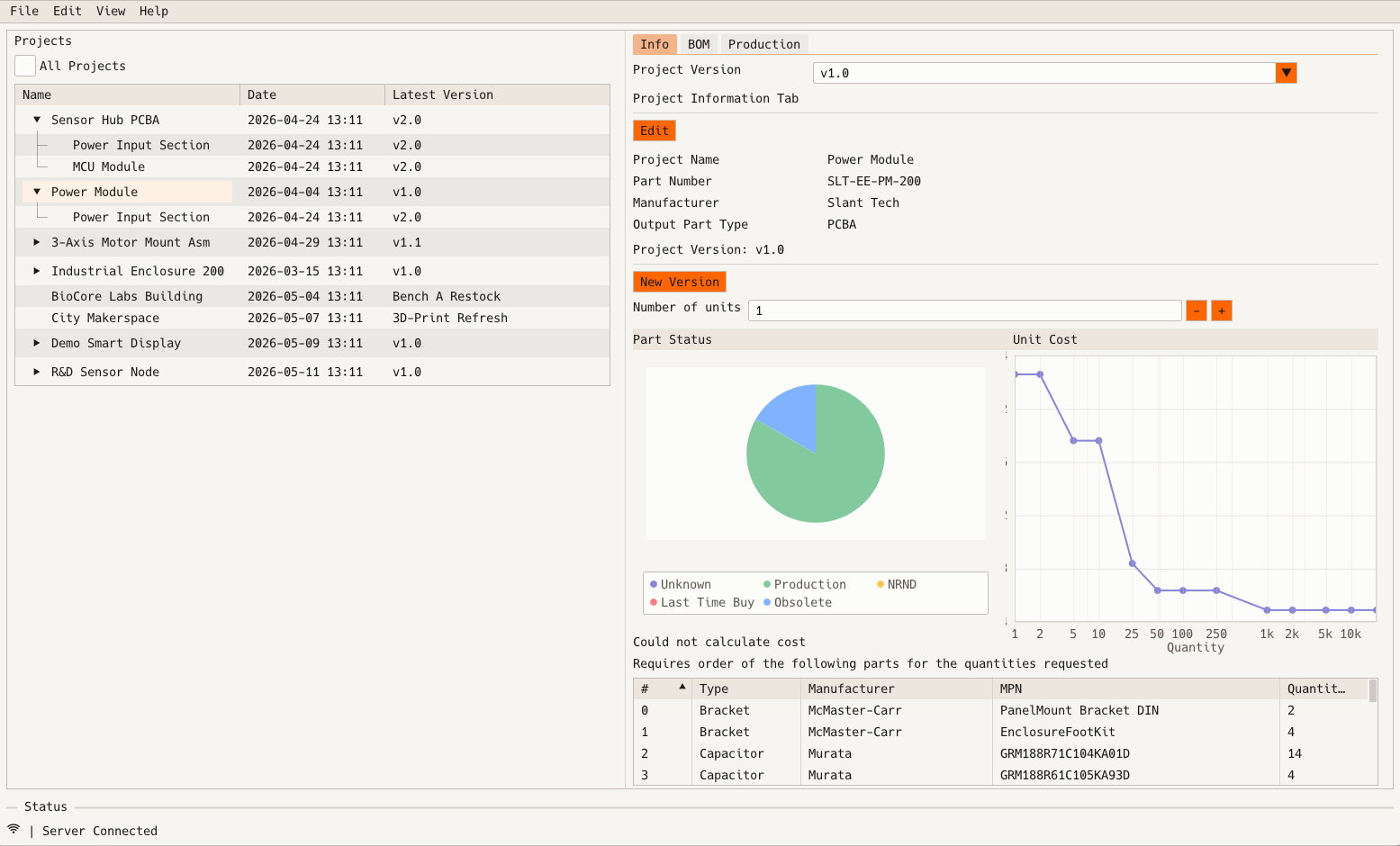Sort projects by Date column header
1400x846 pixels.
click(x=312, y=94)
